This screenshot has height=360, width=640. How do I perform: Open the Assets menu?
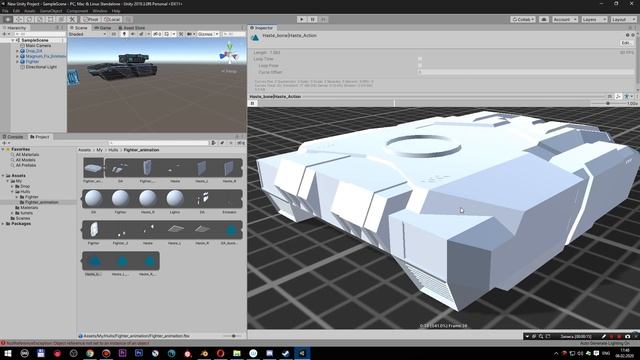[x=30, y=11]
